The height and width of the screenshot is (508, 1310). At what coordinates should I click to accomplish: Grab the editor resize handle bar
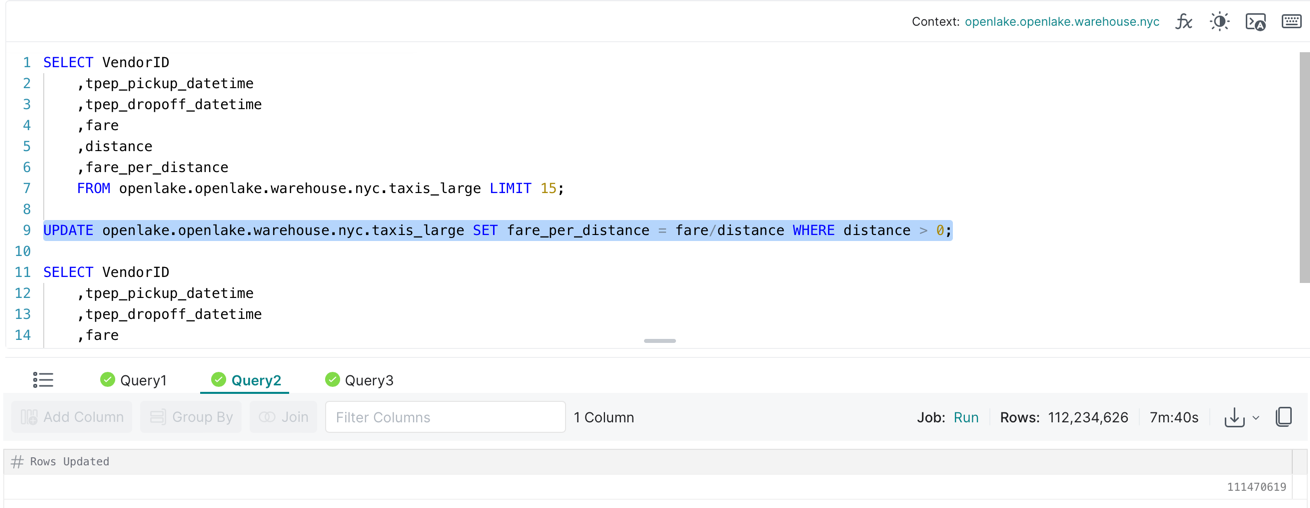click(x=659, y=341)
